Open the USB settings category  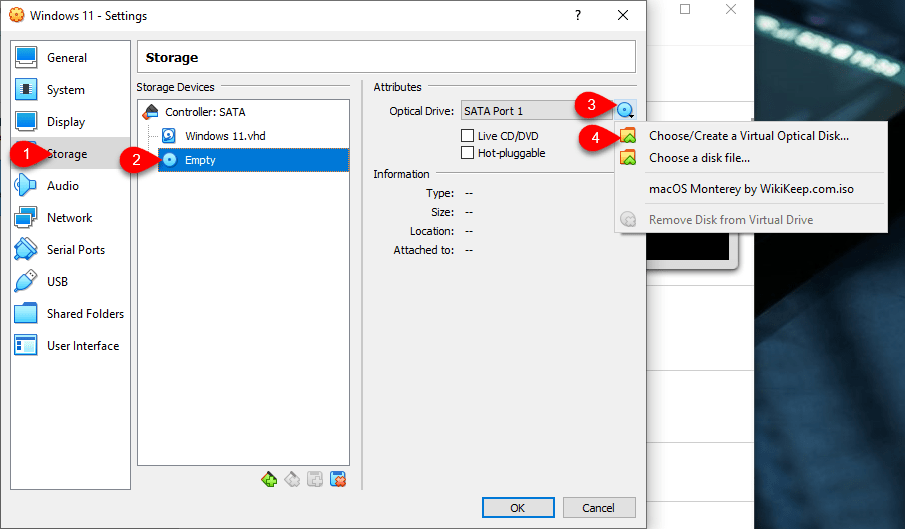click(70, 282)
